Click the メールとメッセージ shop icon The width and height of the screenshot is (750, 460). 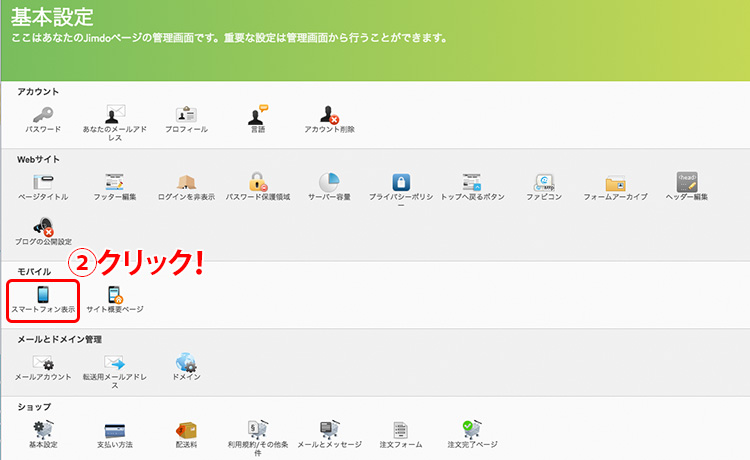pos(330,430)
